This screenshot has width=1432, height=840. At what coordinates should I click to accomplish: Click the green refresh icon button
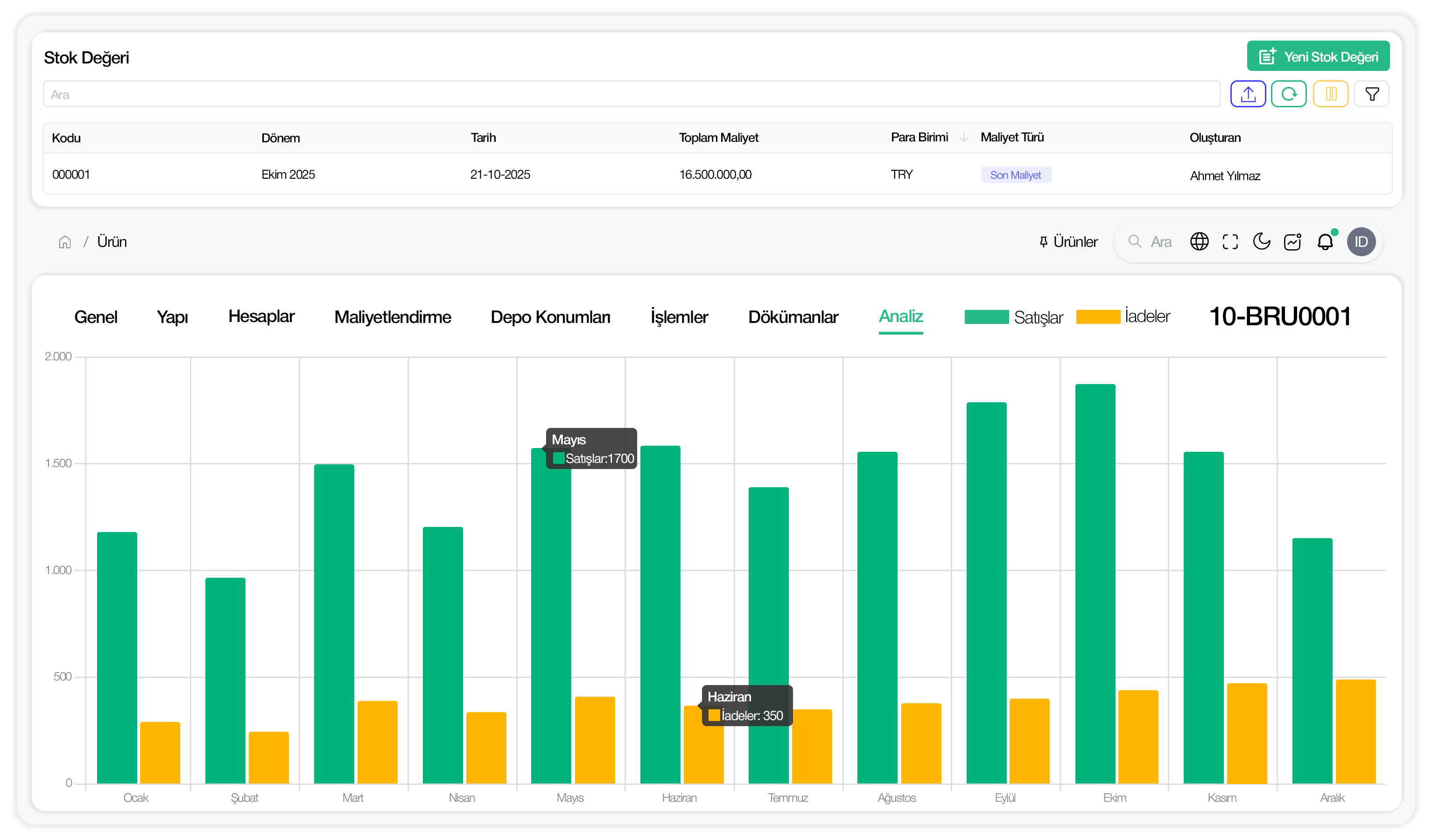1288,94
